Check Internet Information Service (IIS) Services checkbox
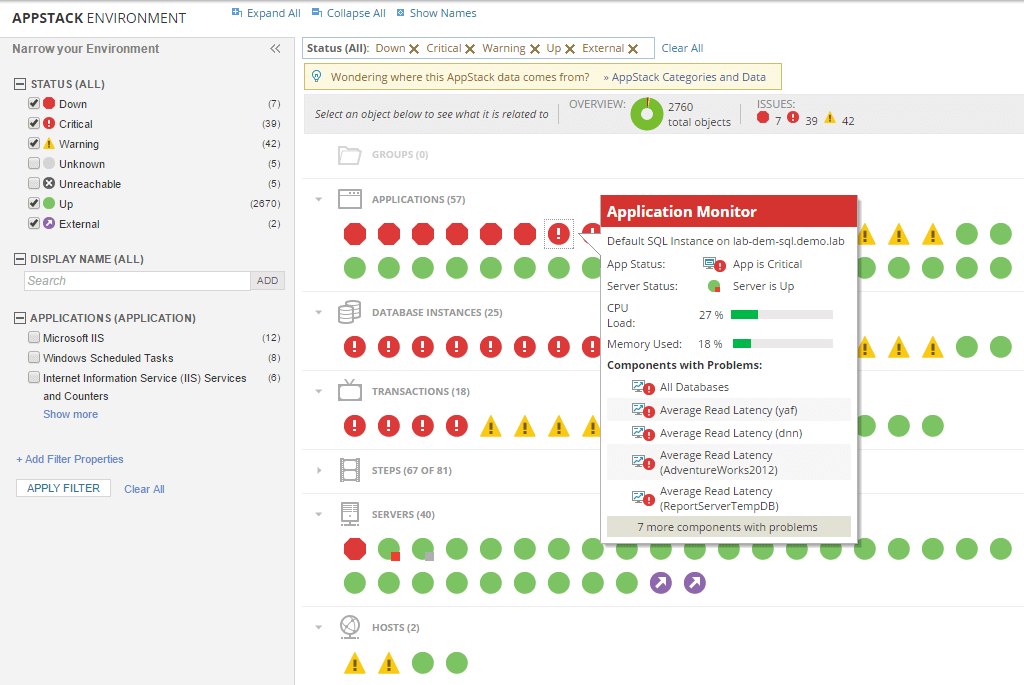The image size is (1024, 685). pyautogui.click(x=34, y=377)
